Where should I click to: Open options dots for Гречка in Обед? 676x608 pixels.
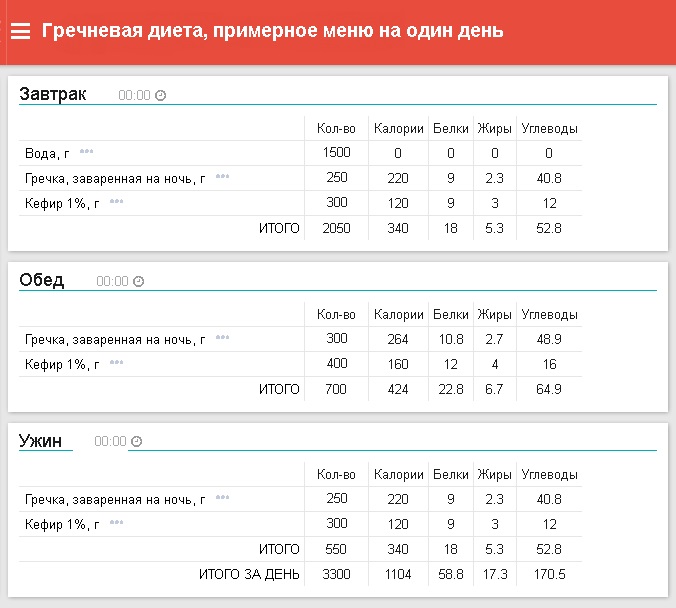pyautogui.click(x=222, y=338)
